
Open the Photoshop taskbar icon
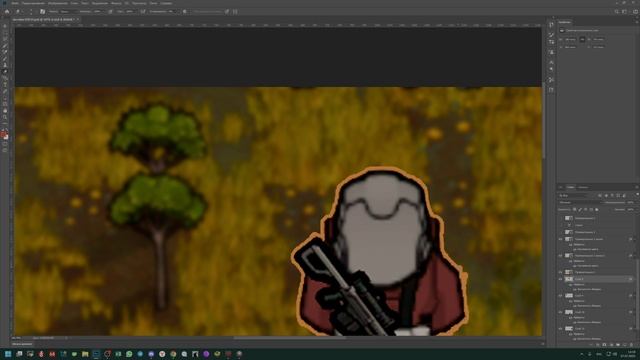(96, 354)
